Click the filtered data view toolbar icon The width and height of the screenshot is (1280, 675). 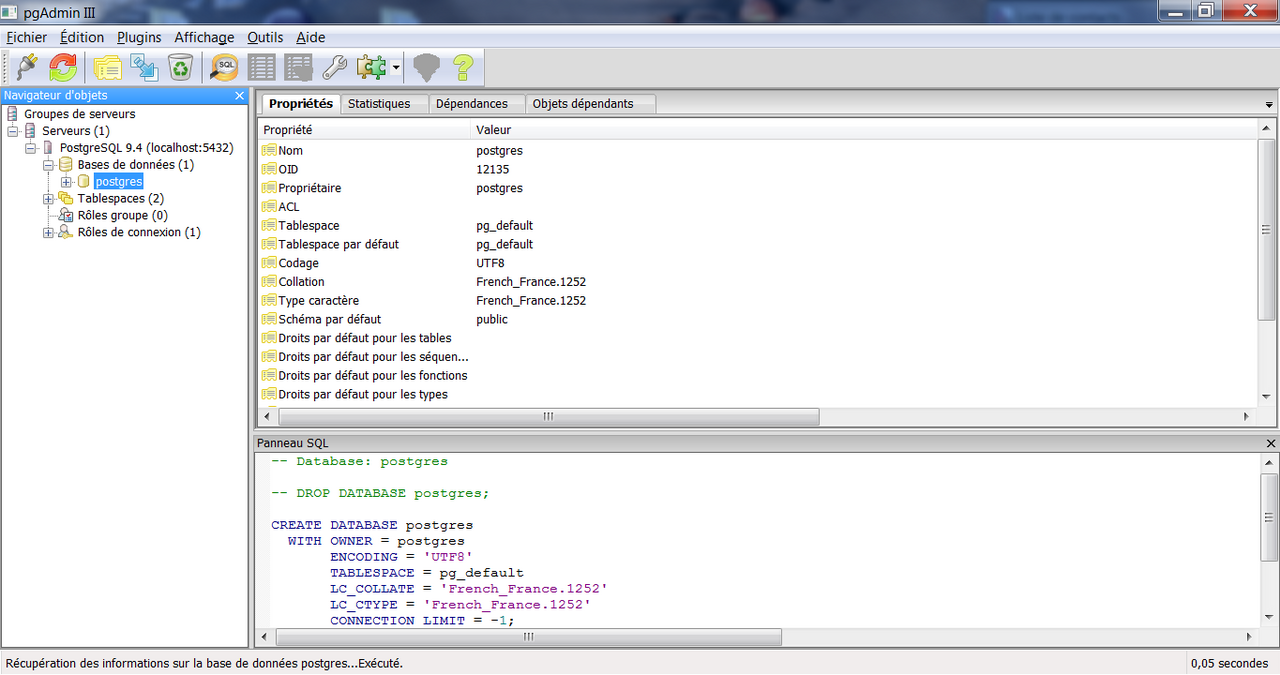[298, 67]
